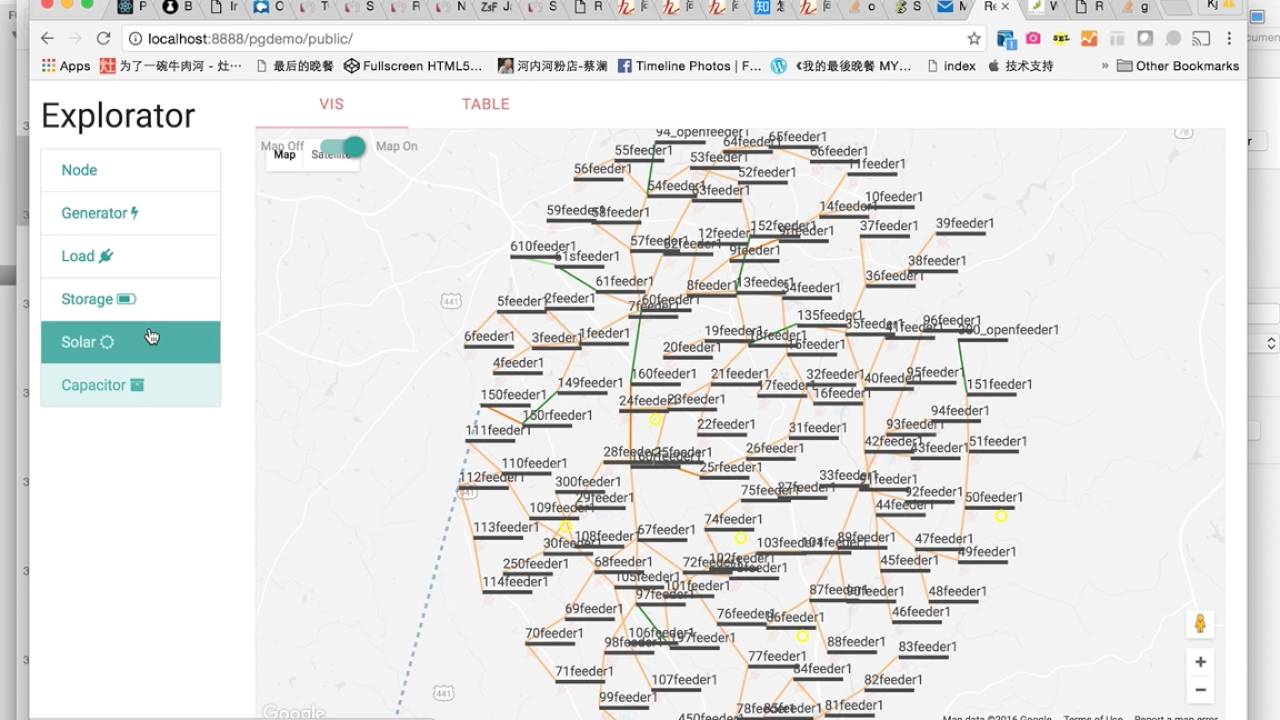
Task: Select Storage in the sidebar
Action: (130, 299)
